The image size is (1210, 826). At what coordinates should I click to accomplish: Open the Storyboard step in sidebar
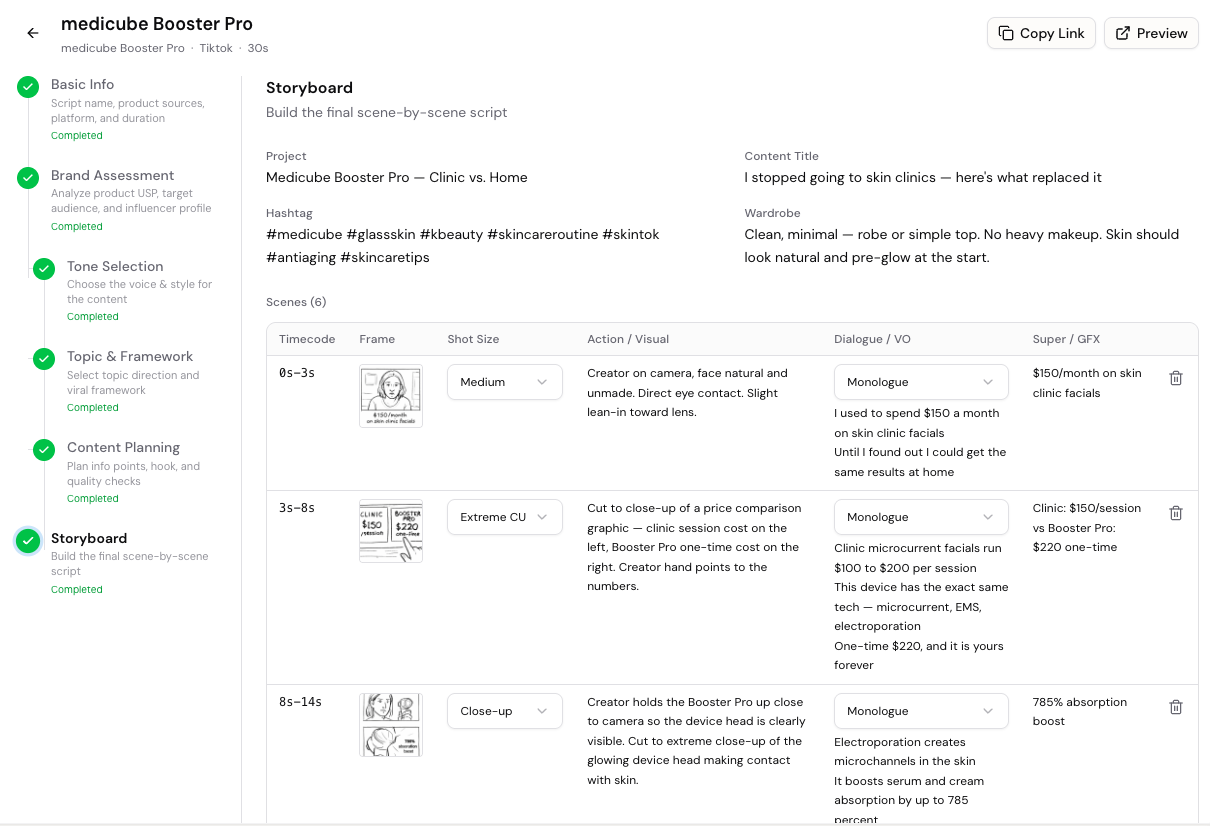point(89,539)
